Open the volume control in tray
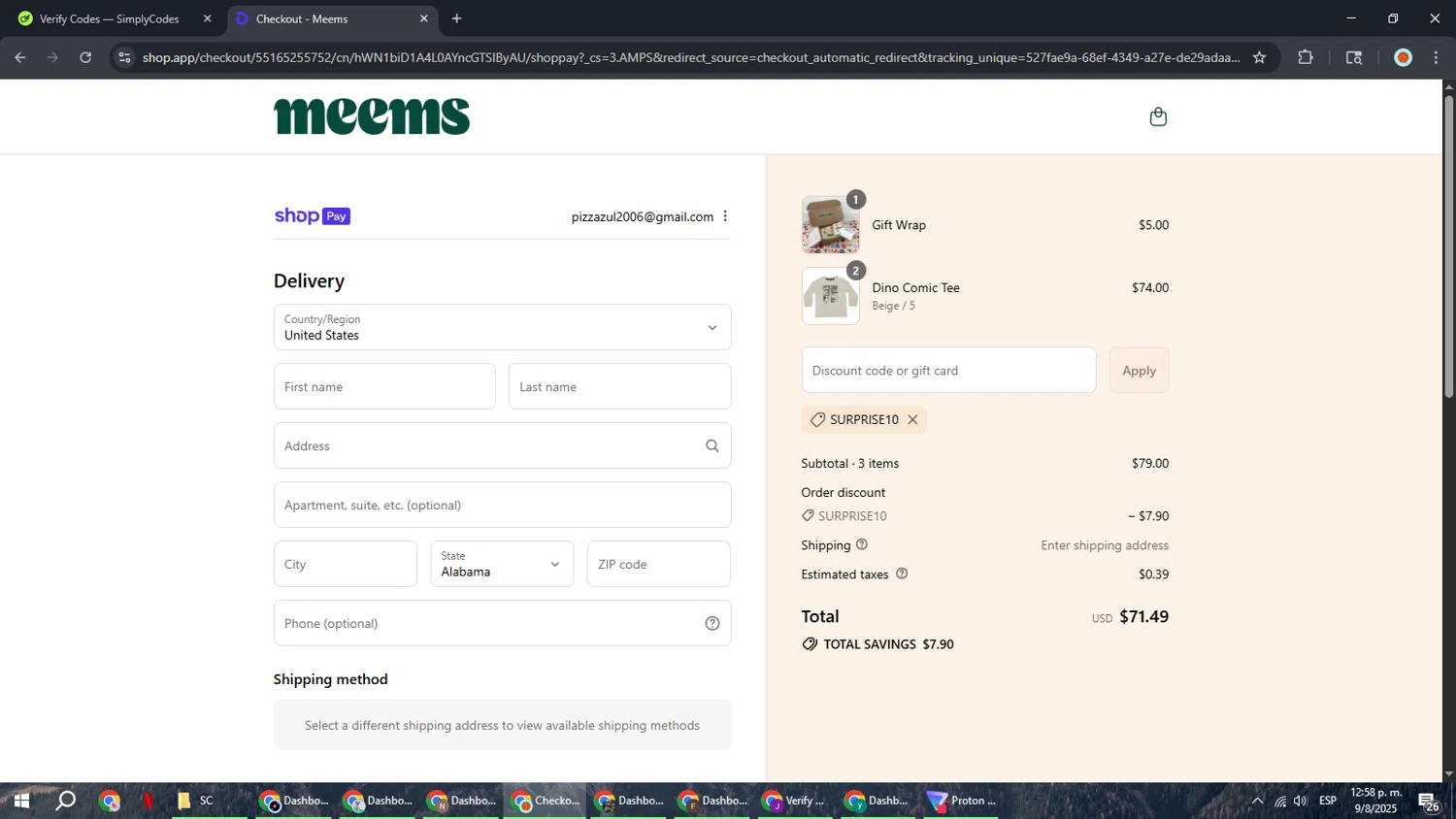This screenshot has height=819, width=1456. [x=1301, y=801]
